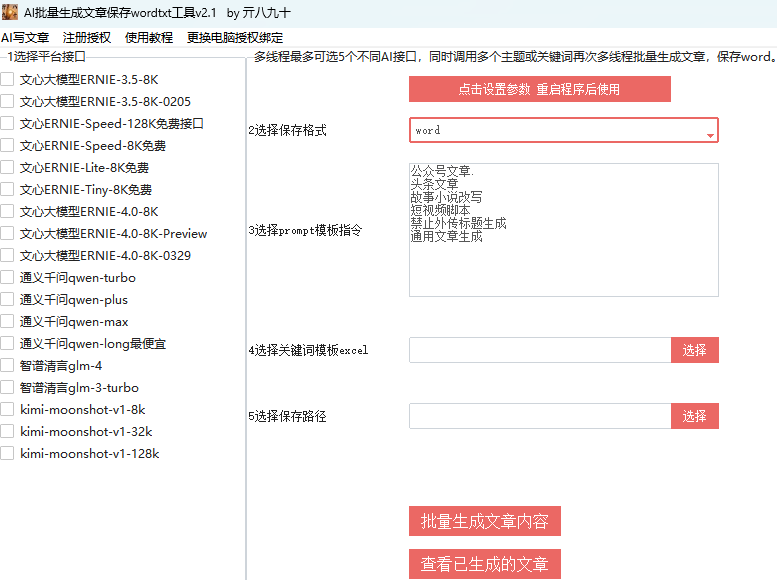The width and height of the screenshot is (777, 580).
Task: Open the save format dropdown arrow
Action: pyautogui.click(x=710, y=133)
